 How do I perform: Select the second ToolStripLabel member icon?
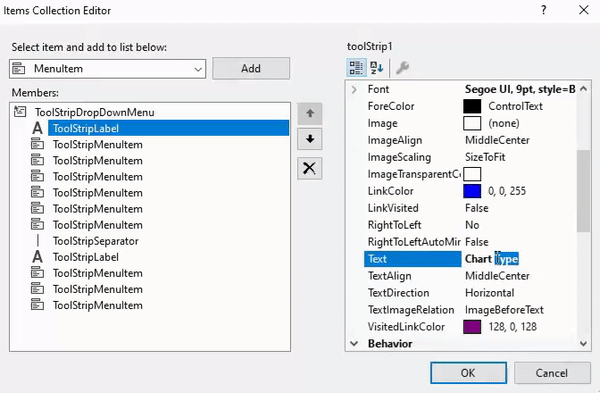(38, 257)
